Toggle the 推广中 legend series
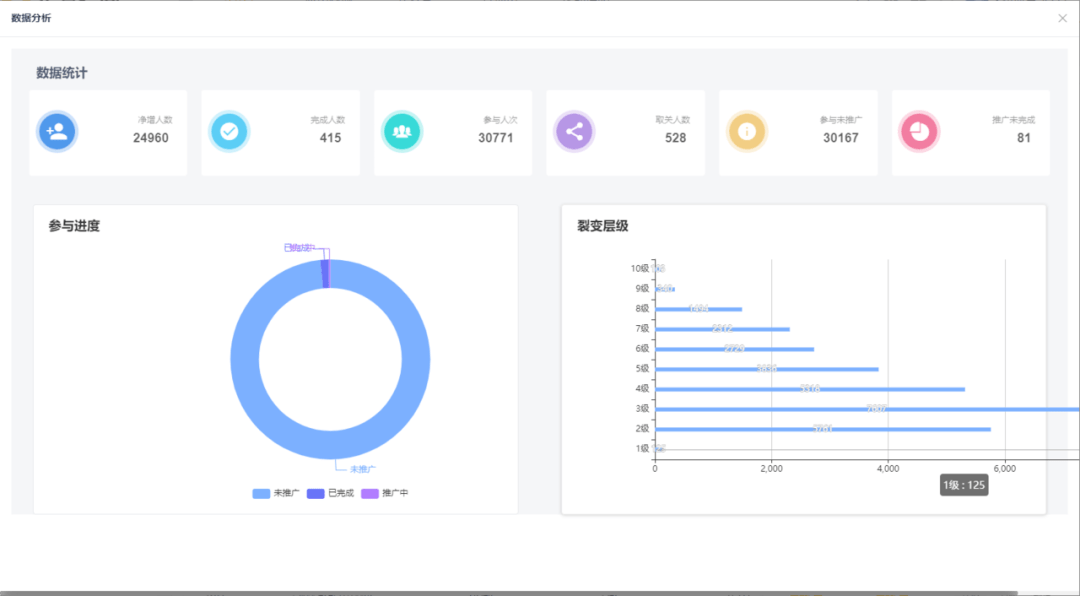 [384, 493]
